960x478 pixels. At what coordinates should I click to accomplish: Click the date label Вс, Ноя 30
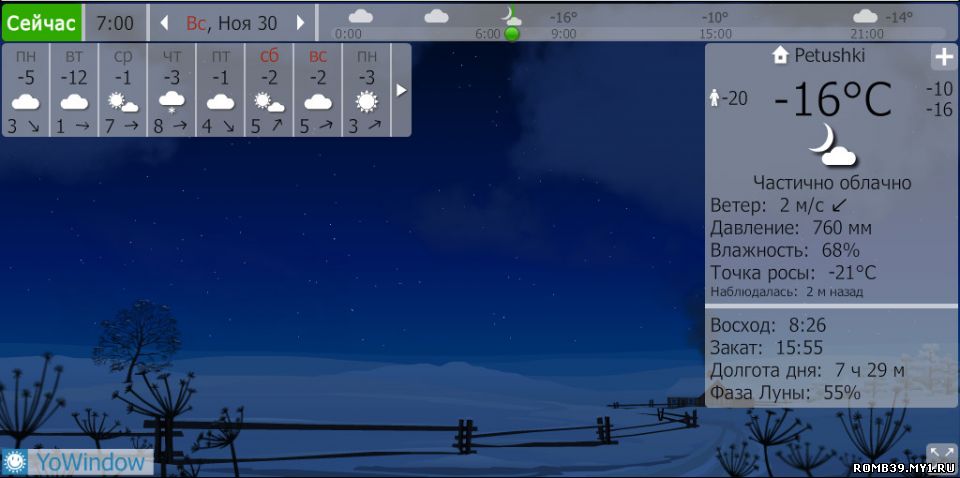coord(231,22)
